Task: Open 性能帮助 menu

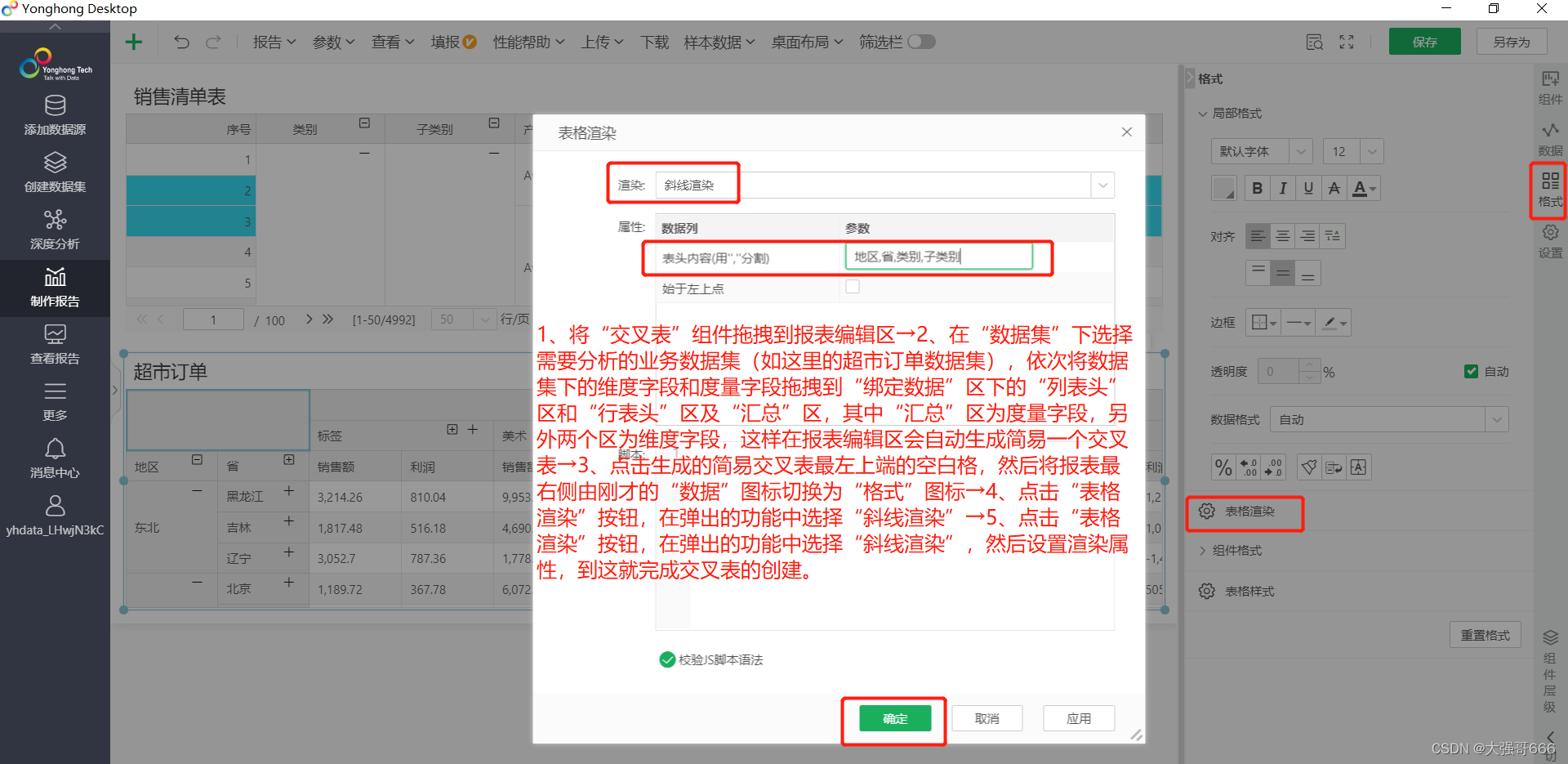Action: pos(528,42)
